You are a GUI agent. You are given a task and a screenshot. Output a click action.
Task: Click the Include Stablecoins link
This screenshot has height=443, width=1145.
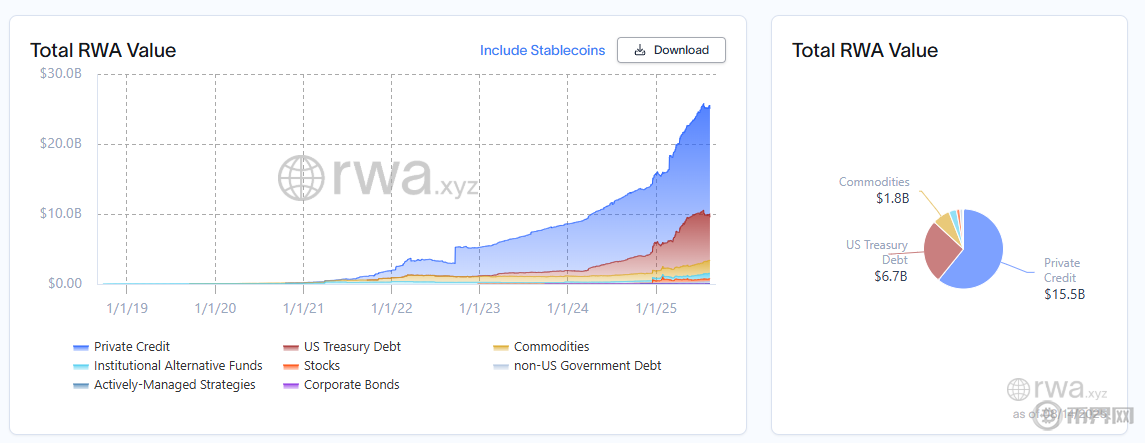click(x=542, y=50)
